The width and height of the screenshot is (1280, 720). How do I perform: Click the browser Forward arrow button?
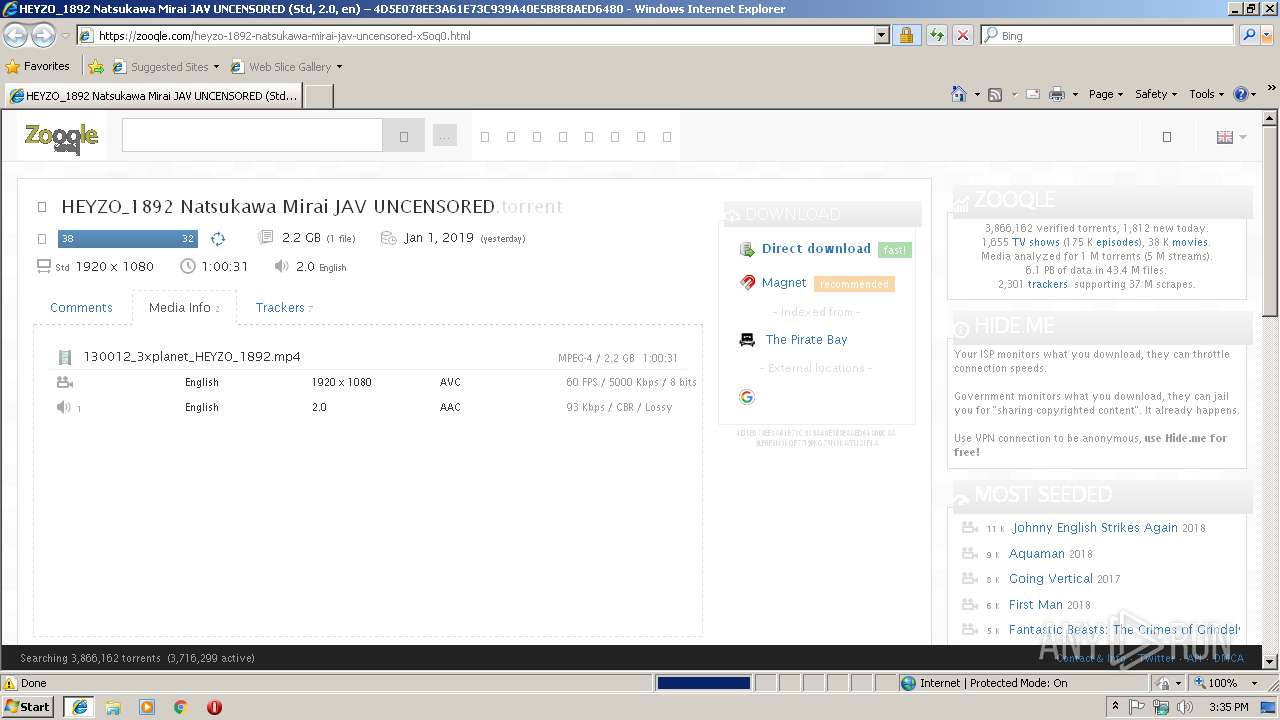(43, 35)
